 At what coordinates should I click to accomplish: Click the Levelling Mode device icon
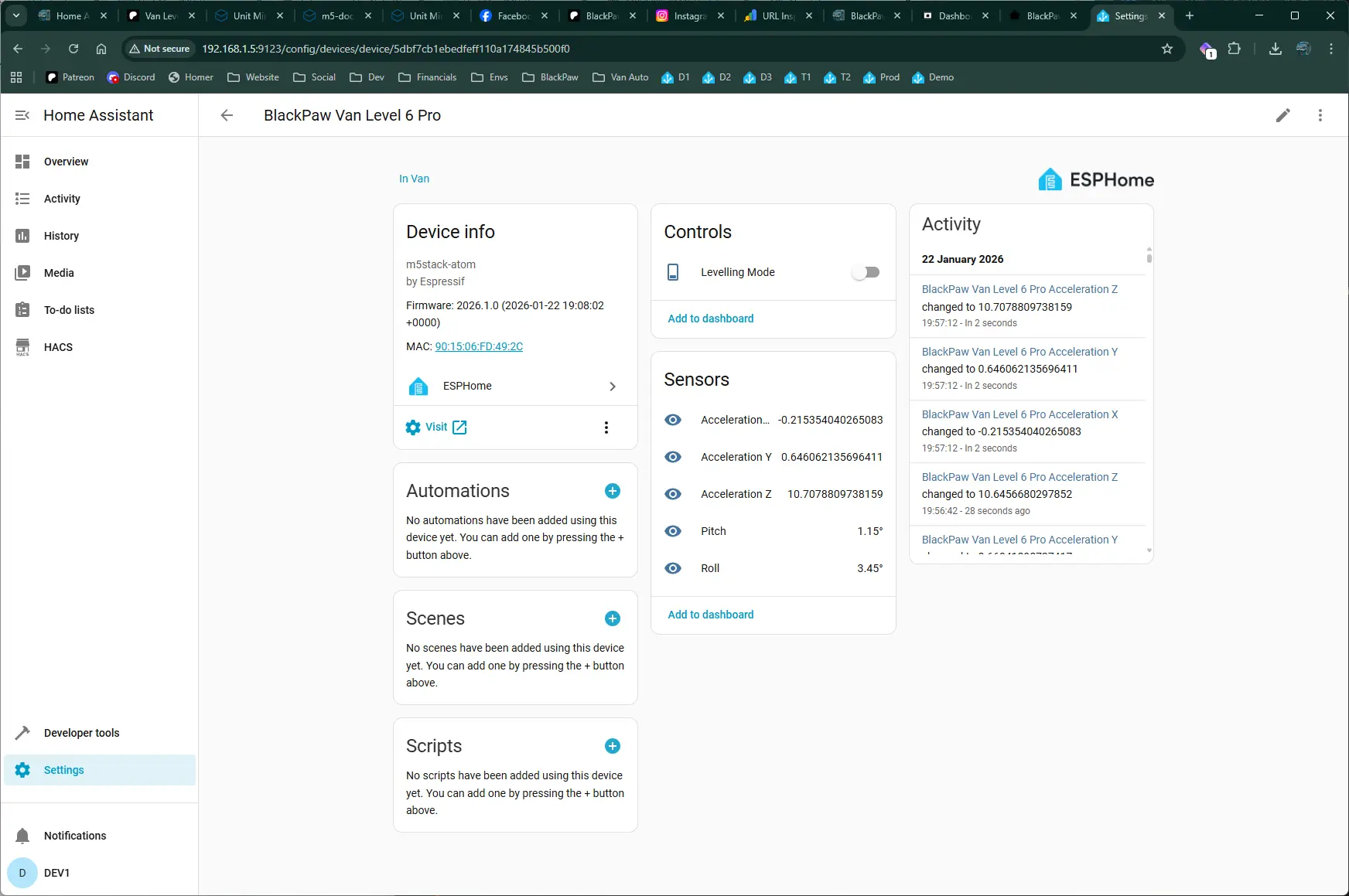pos(673,272)
